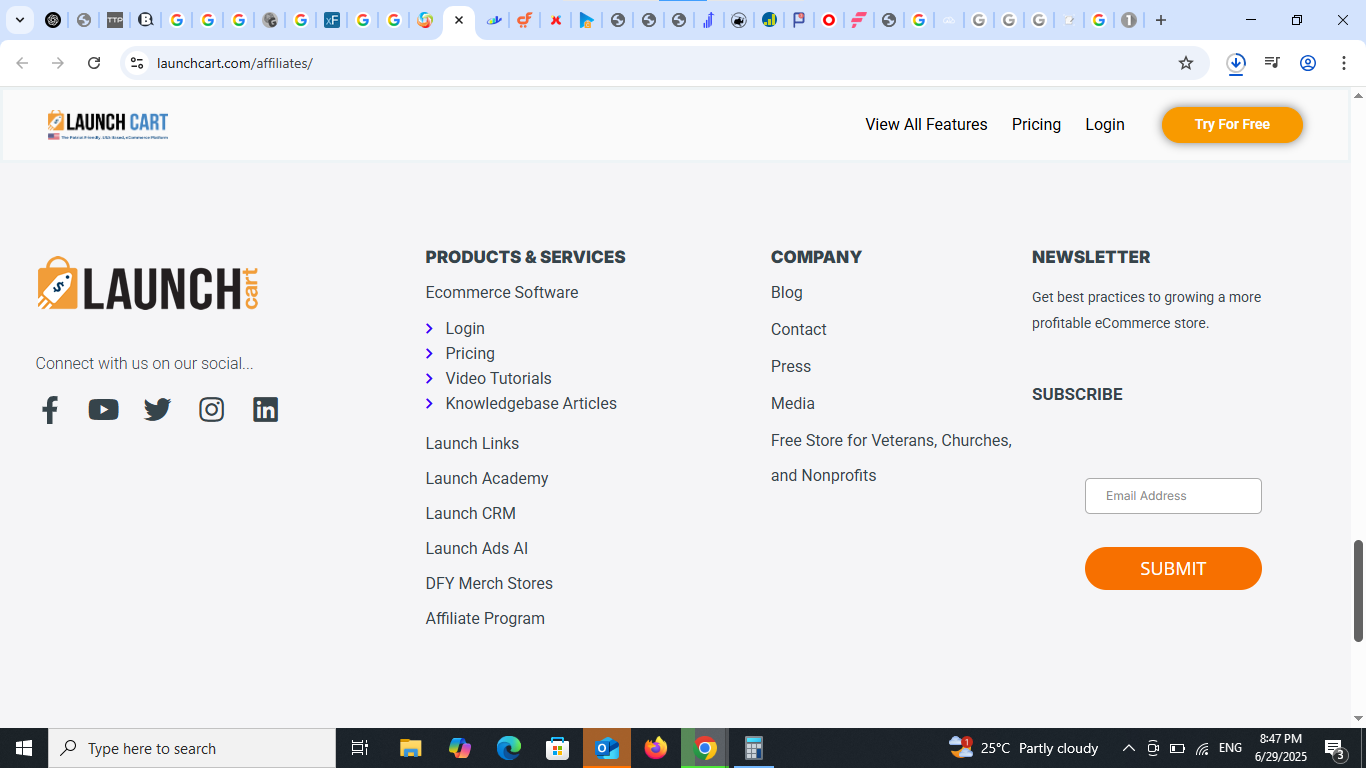Open the media control icon in toolbar
The image size is (1366, 768).
click(x=1272, y=63)
